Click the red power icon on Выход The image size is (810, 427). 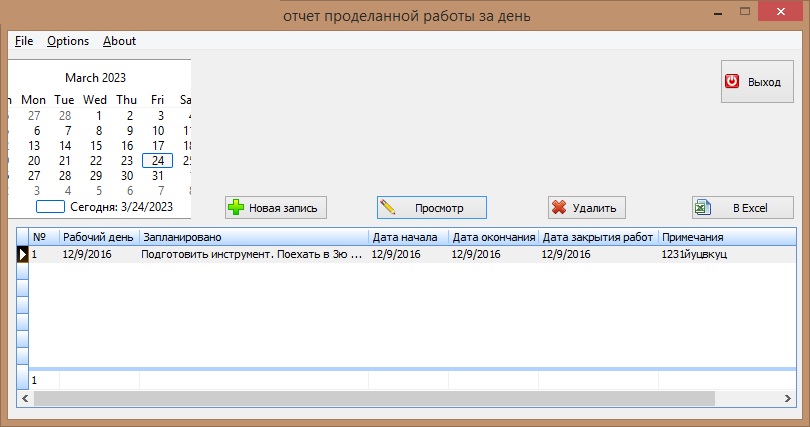(x=731, y=81)
